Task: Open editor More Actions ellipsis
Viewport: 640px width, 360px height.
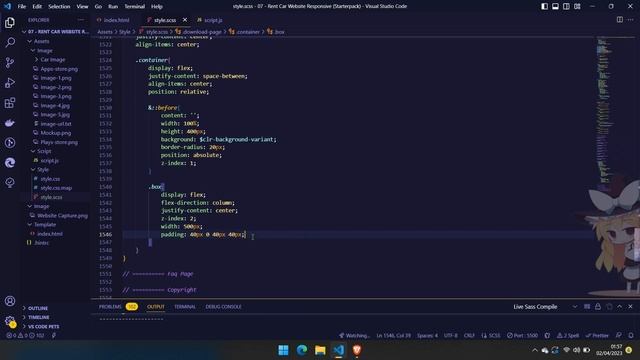Action: tap(631, 20)
